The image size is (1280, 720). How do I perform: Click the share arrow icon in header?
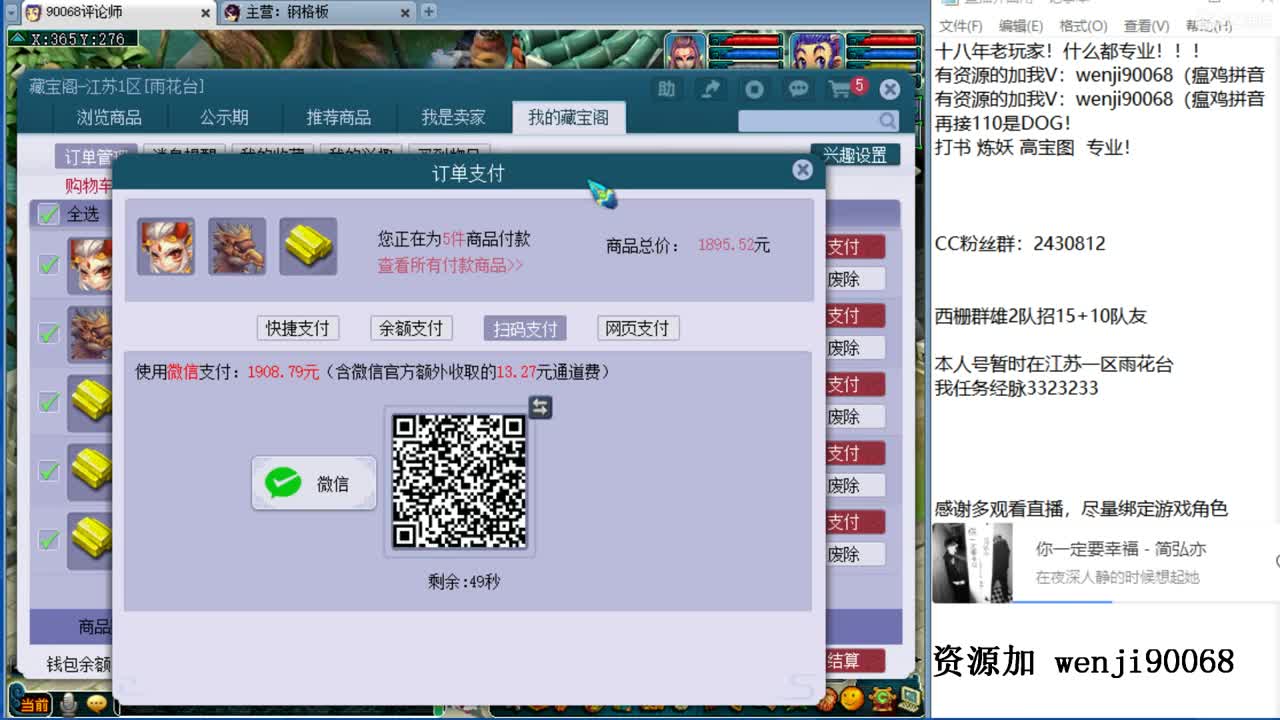710,89
